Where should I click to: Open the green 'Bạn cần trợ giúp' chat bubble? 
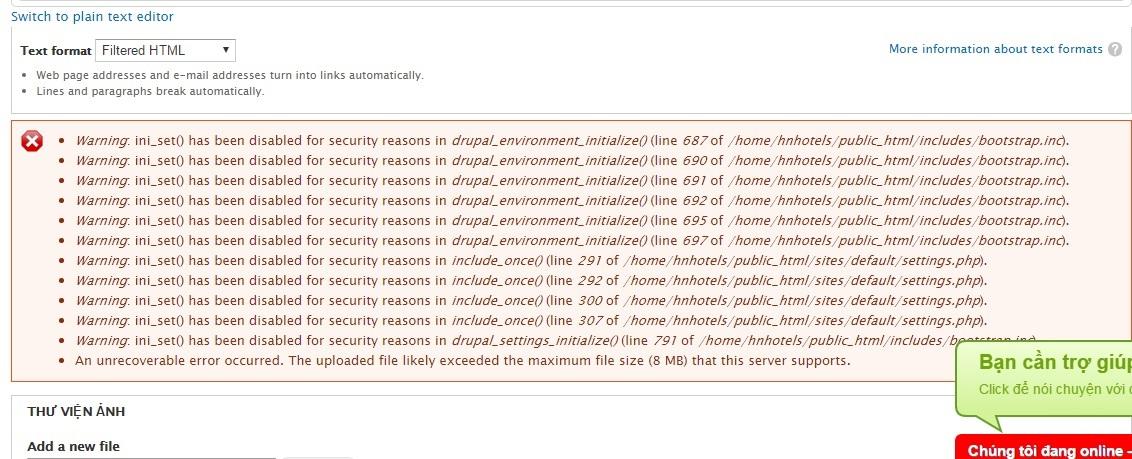1045,388
